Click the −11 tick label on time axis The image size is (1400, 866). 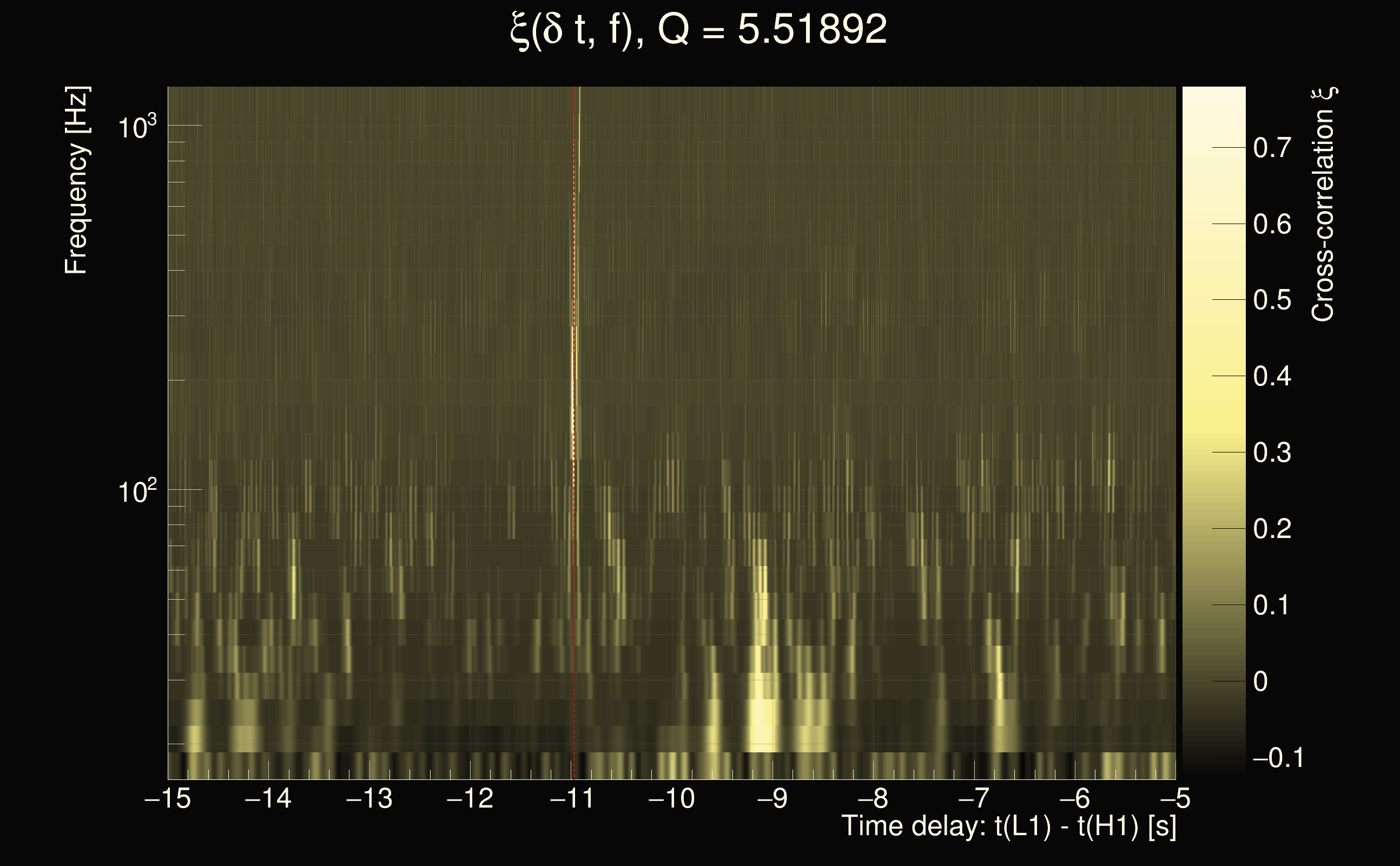point(572,798)
